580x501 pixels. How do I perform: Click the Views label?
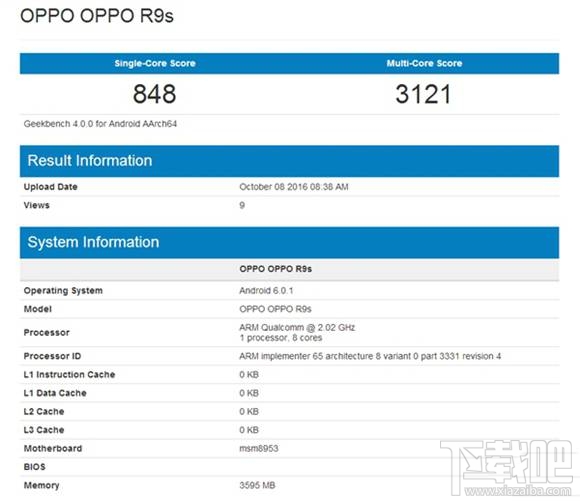pyautogui.click(x=37, y=205)
